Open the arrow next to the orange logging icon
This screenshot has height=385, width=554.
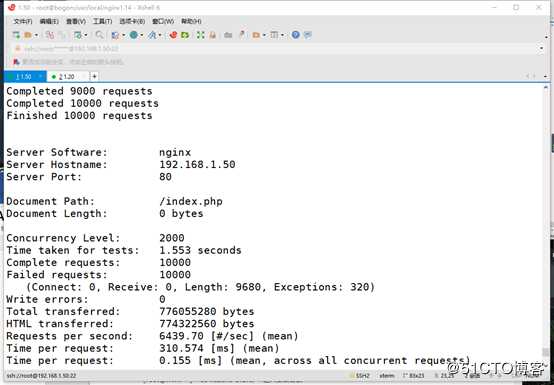264,35
